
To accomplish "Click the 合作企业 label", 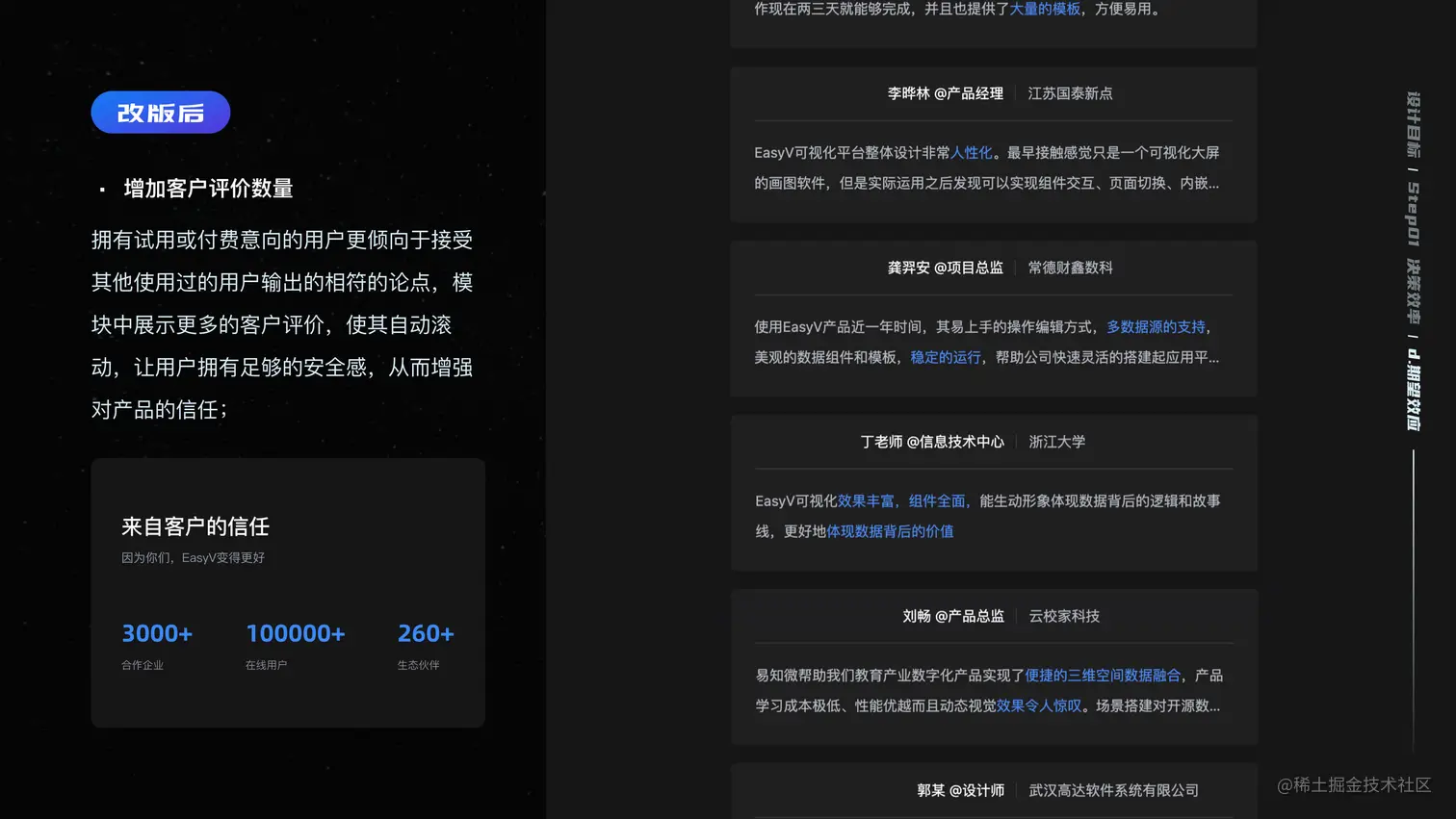I will pyautogui.click(x=143, y=665).
